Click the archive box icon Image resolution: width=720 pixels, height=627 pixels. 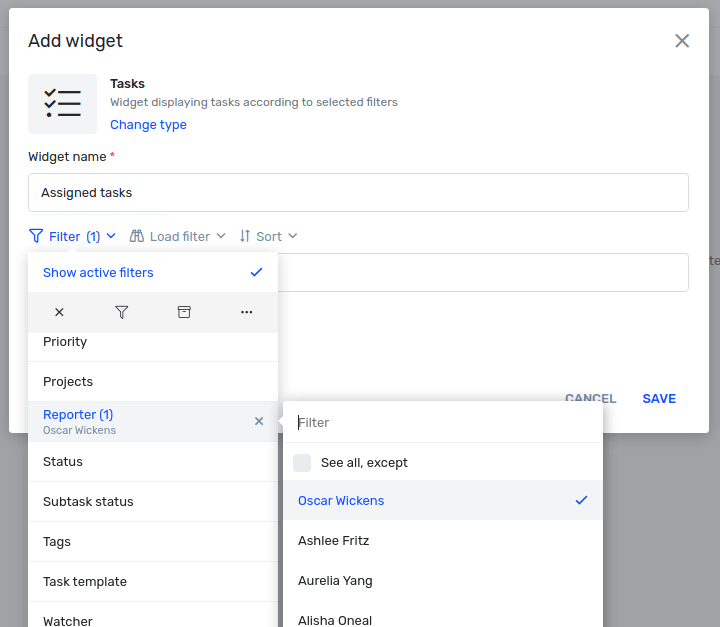point(184,312)
